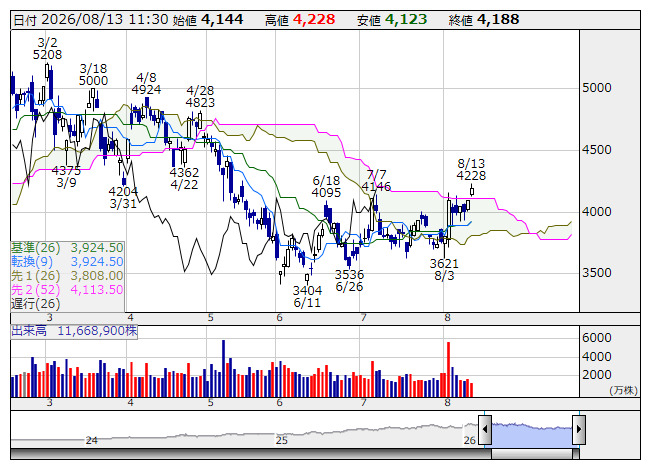
Task: Click the left range slider handle arrow
Action: pyautogui.click(x=485, y=429)
